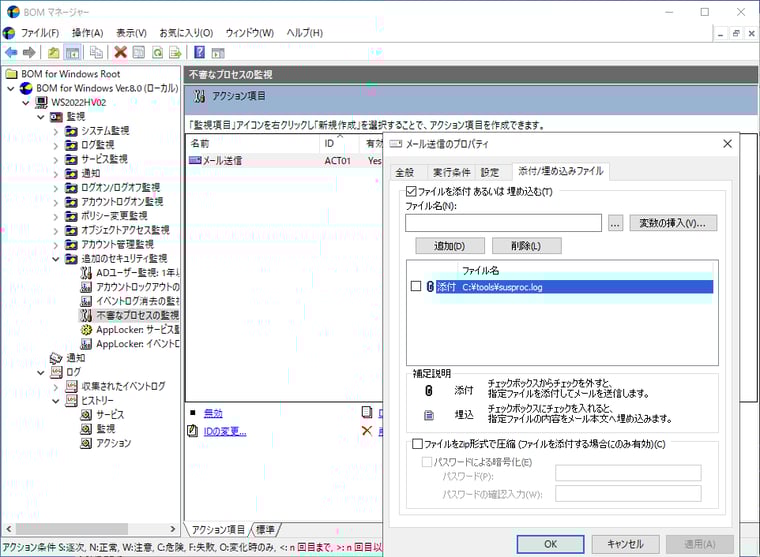Click the 削除(L) button
The width and height of the screenshot is (760, 557).
click(x=526, y=246)
